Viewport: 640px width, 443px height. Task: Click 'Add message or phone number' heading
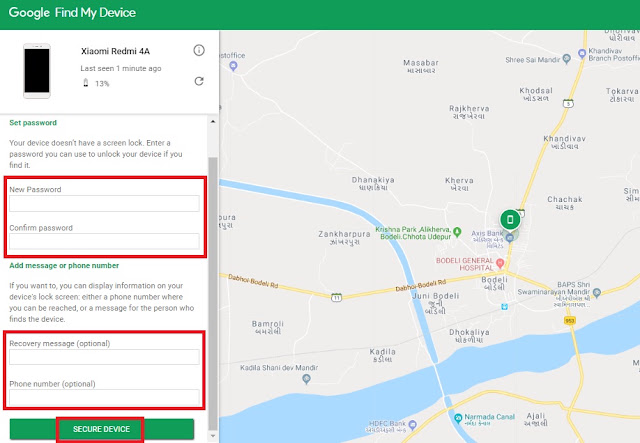click(x=64, y=265)
